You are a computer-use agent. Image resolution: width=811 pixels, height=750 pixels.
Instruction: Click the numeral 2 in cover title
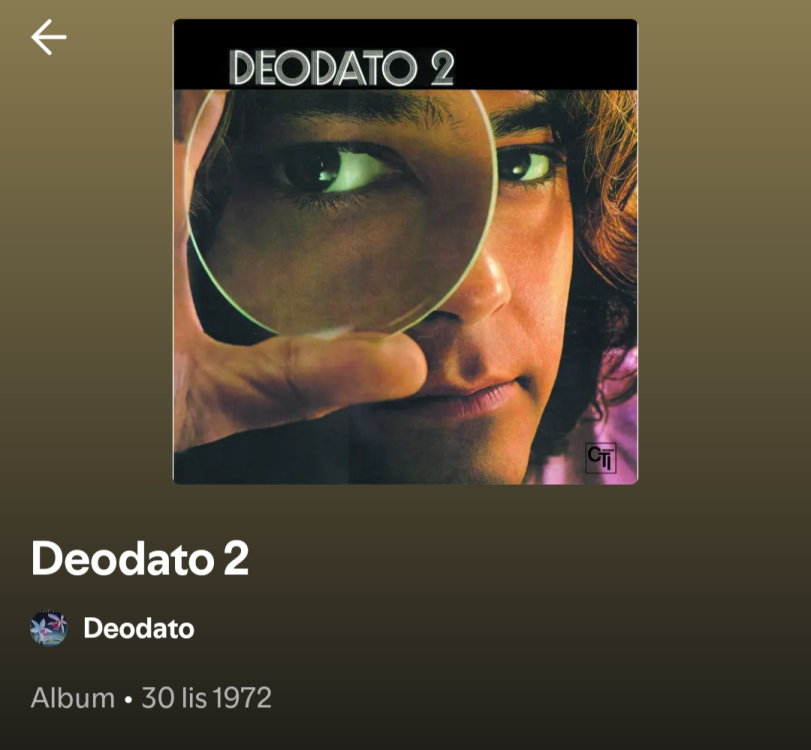point(442,68)
